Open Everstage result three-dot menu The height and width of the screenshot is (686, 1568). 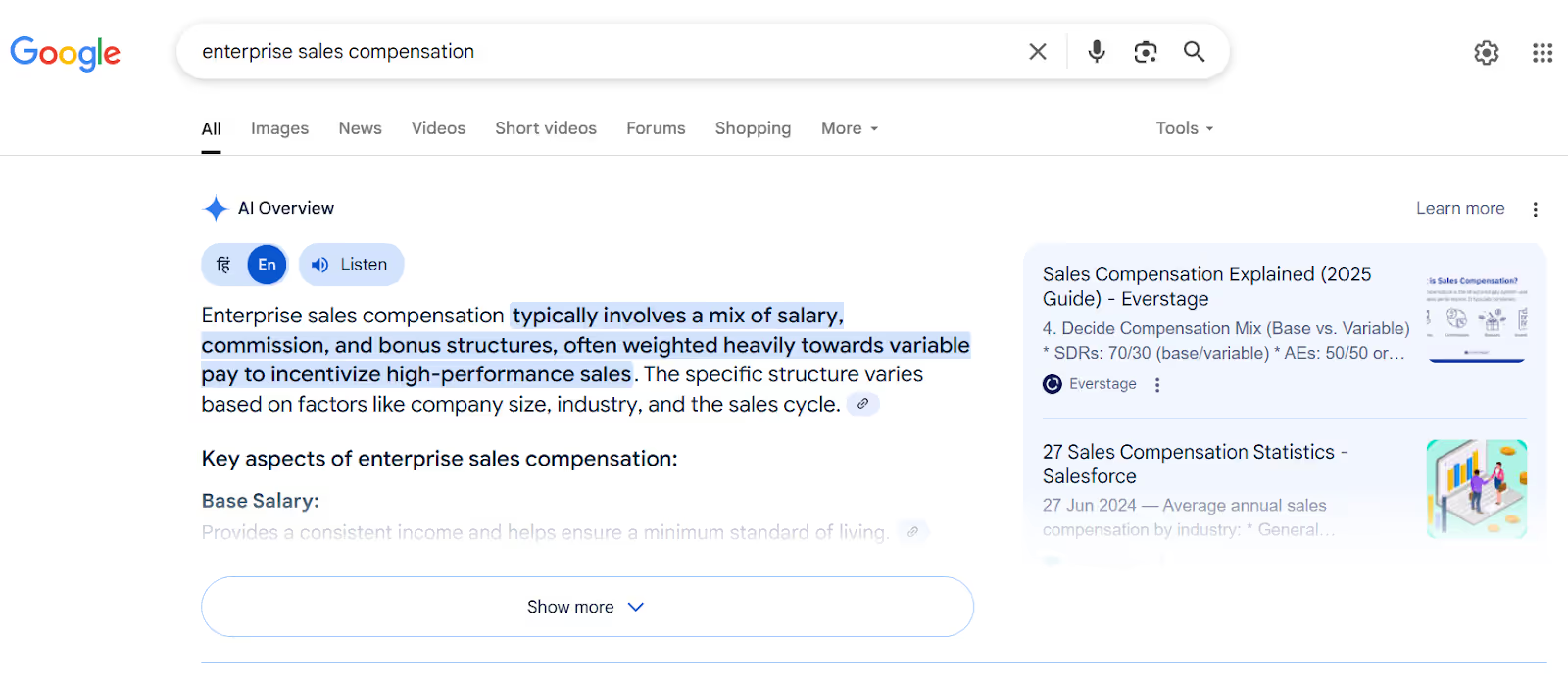1157,385
